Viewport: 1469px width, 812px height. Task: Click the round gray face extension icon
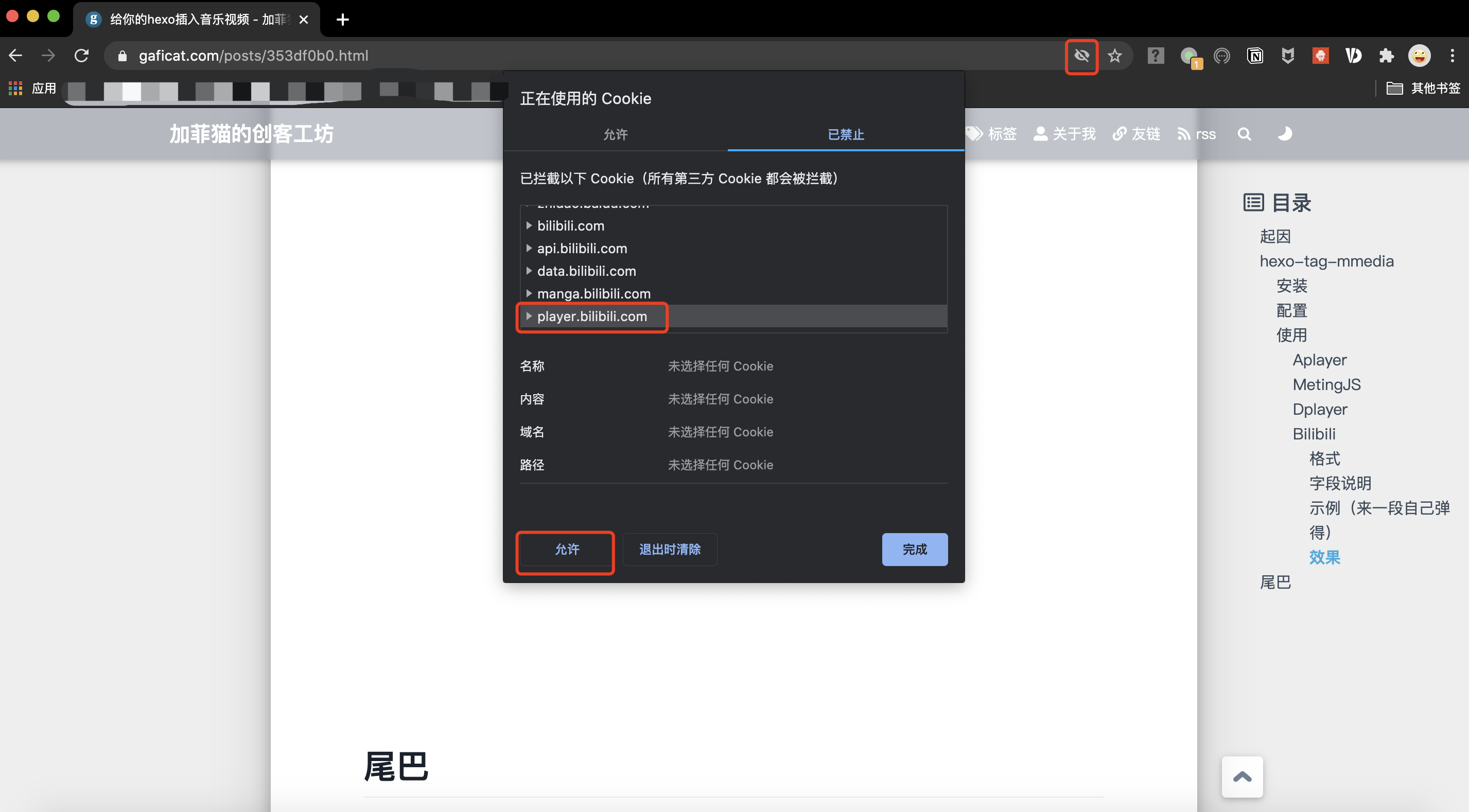tap(1221, 55)
